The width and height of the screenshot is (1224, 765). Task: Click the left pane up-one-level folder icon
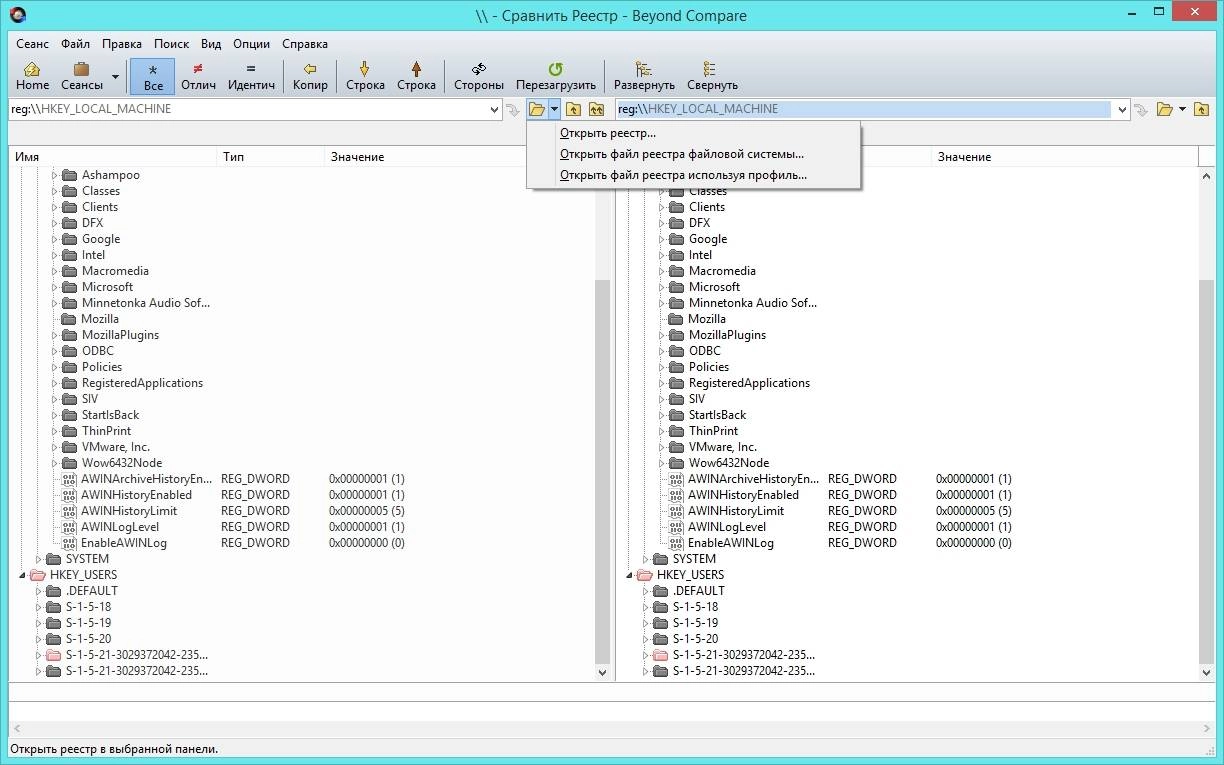(x=574, y=109)
